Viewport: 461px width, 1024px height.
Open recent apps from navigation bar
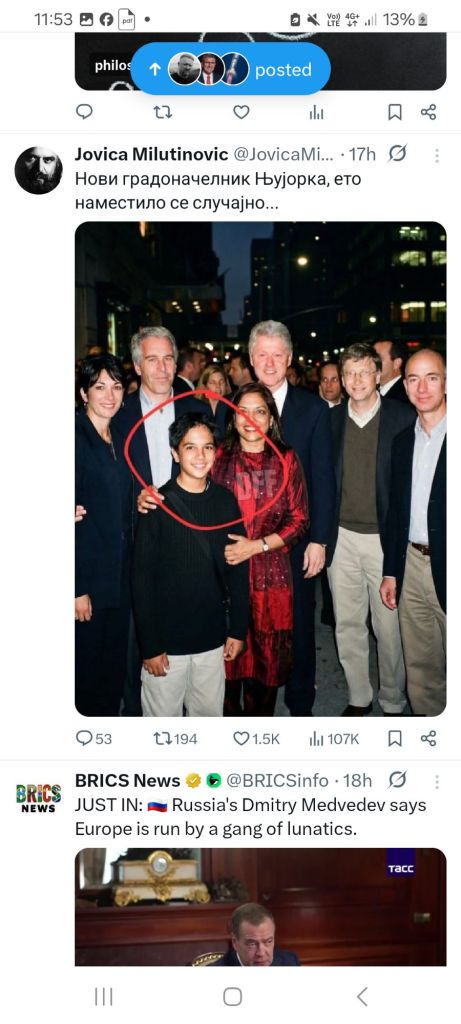click(x=103, y=997)
